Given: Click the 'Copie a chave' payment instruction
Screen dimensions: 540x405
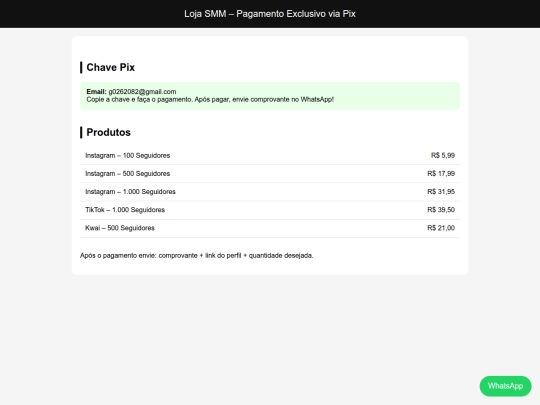Looking at the screenshot, I should pos(210,100).
